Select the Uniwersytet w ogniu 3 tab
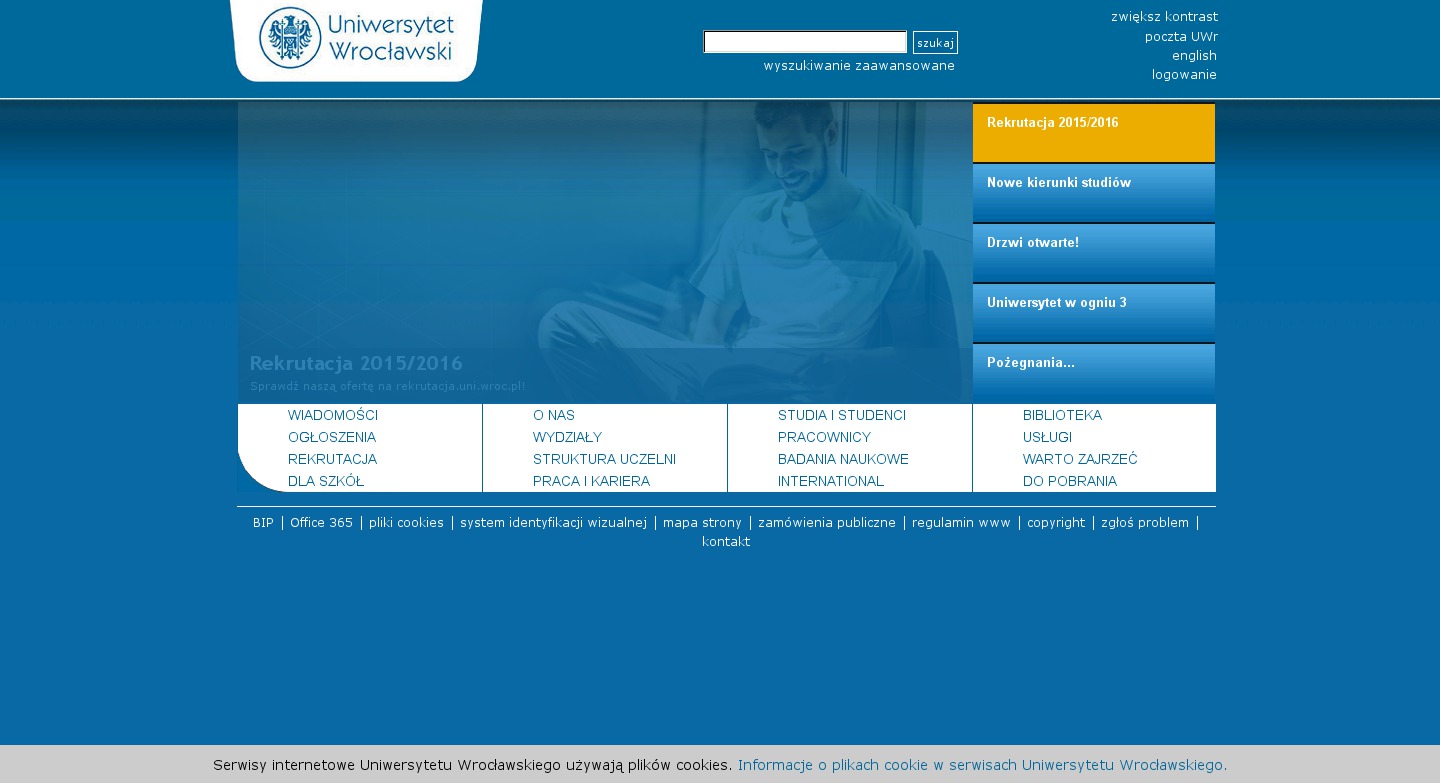The width and height of the screenshot is (1440, 783). (1094, 313)
